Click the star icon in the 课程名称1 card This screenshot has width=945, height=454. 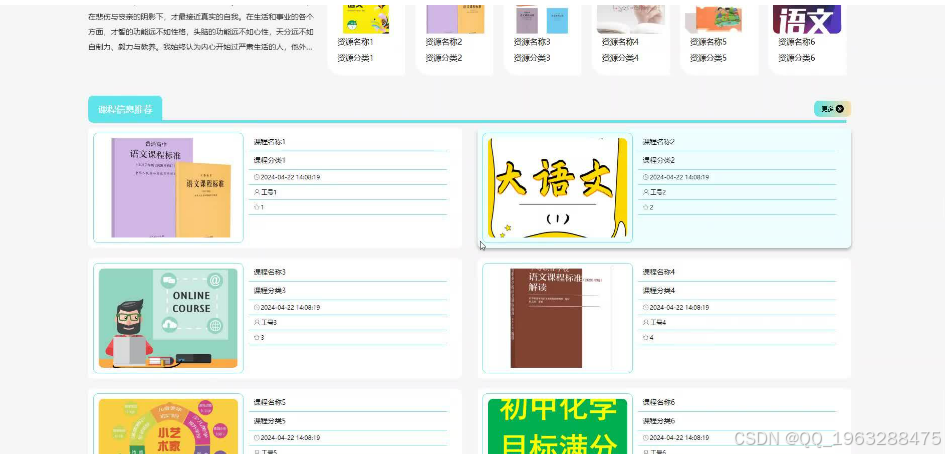257,207
